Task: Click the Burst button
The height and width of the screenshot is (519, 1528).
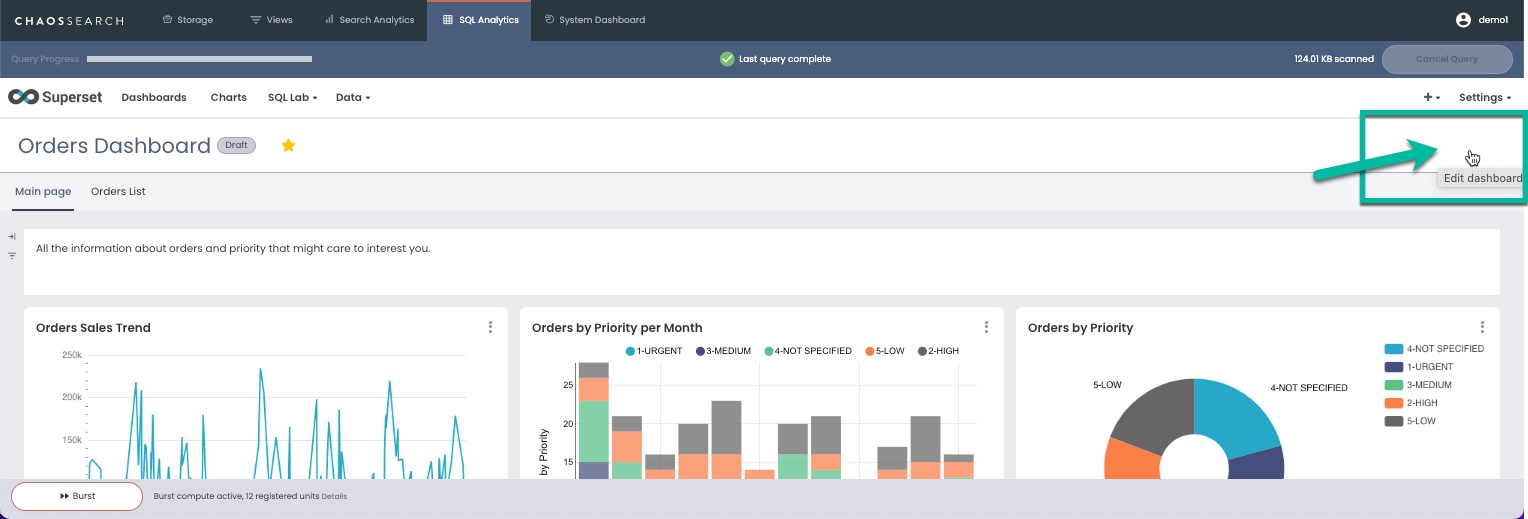Action: pyautogui.click(x=77, y=496)
